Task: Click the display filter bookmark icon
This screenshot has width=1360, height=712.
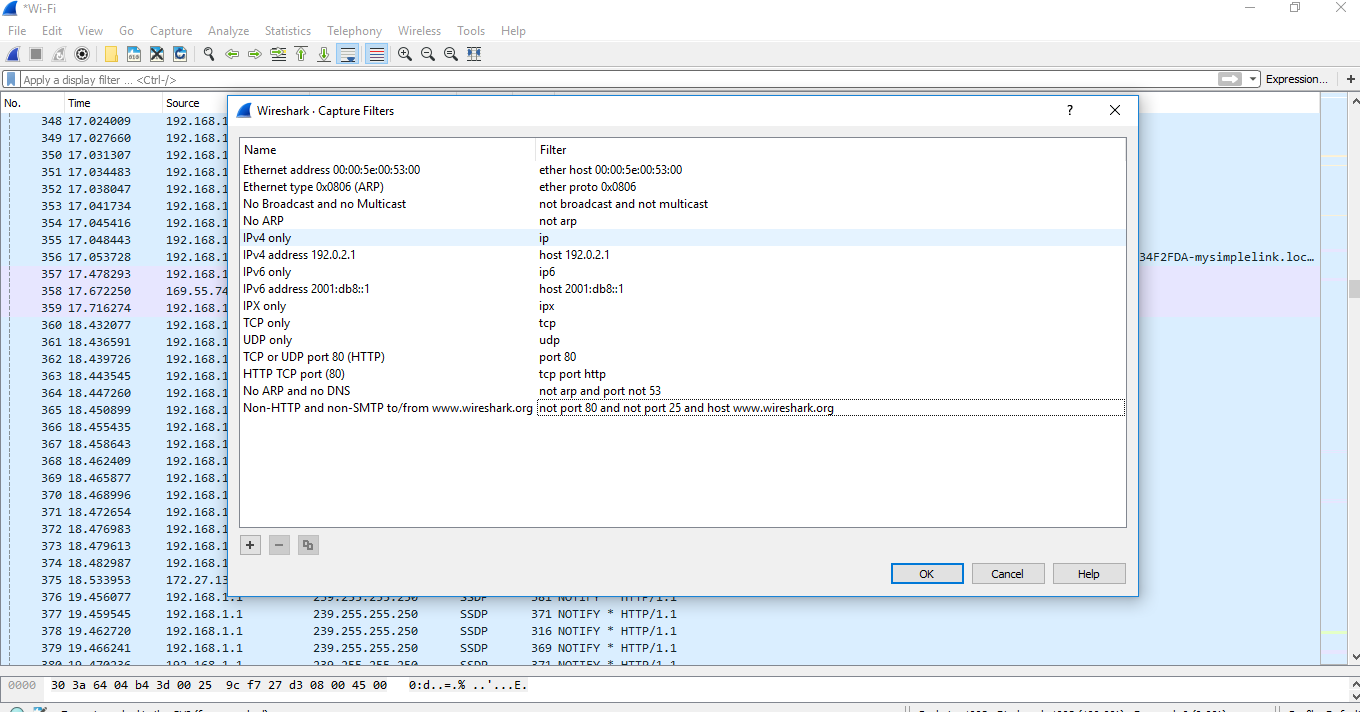Action: [11, 79]
